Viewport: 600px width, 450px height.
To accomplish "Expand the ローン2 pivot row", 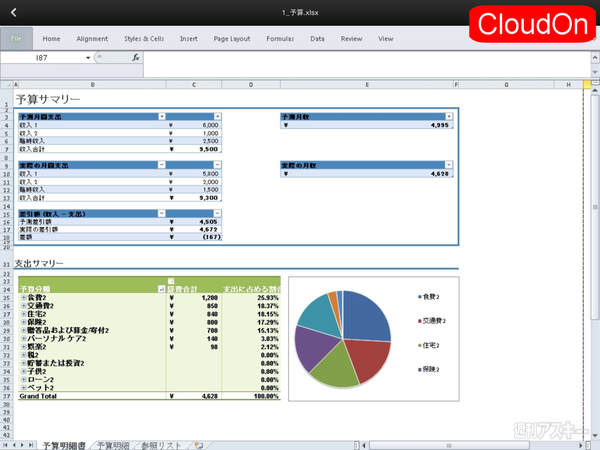I will tap(24, 380).
